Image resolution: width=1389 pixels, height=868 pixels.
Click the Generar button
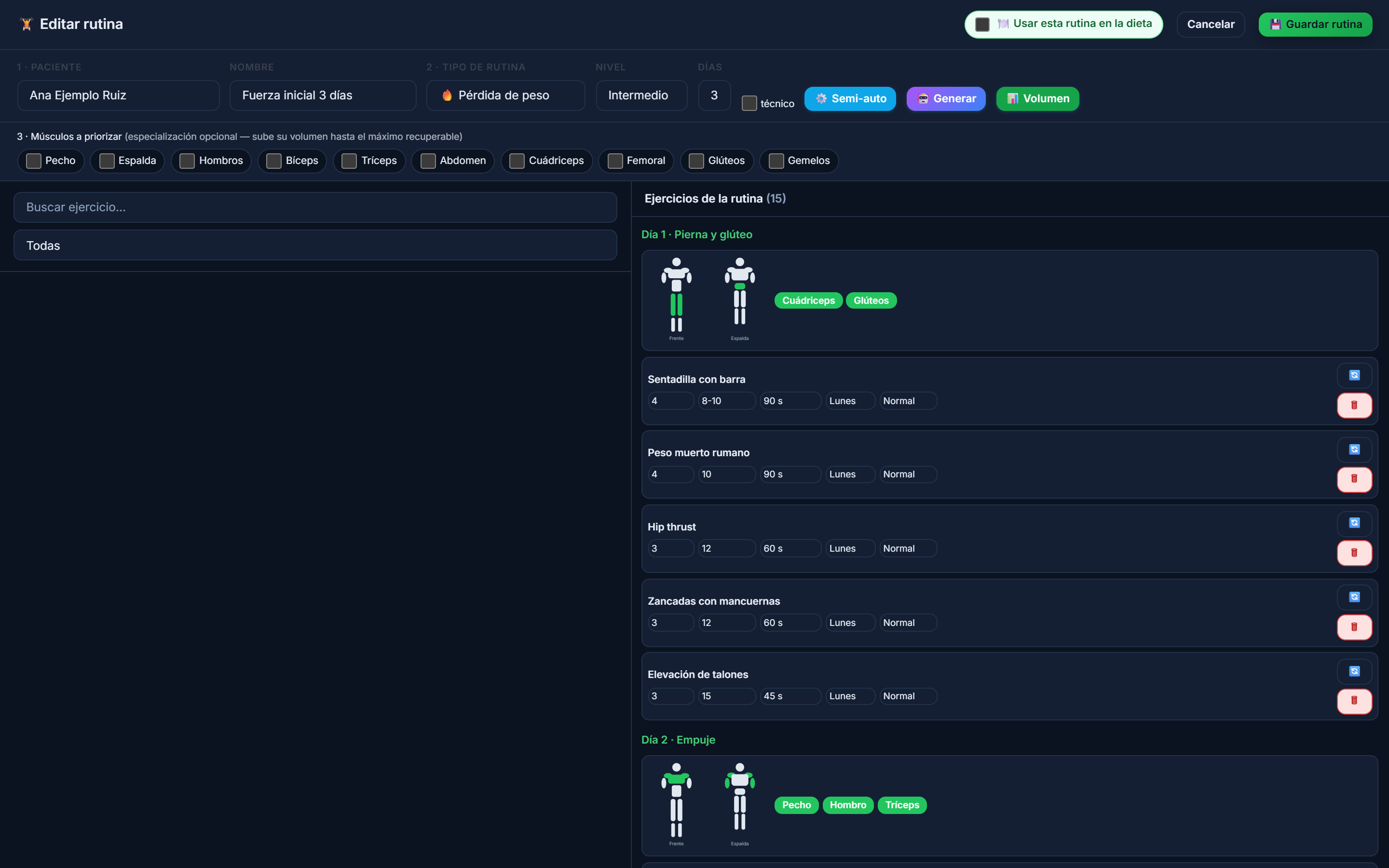coord(945,99)
